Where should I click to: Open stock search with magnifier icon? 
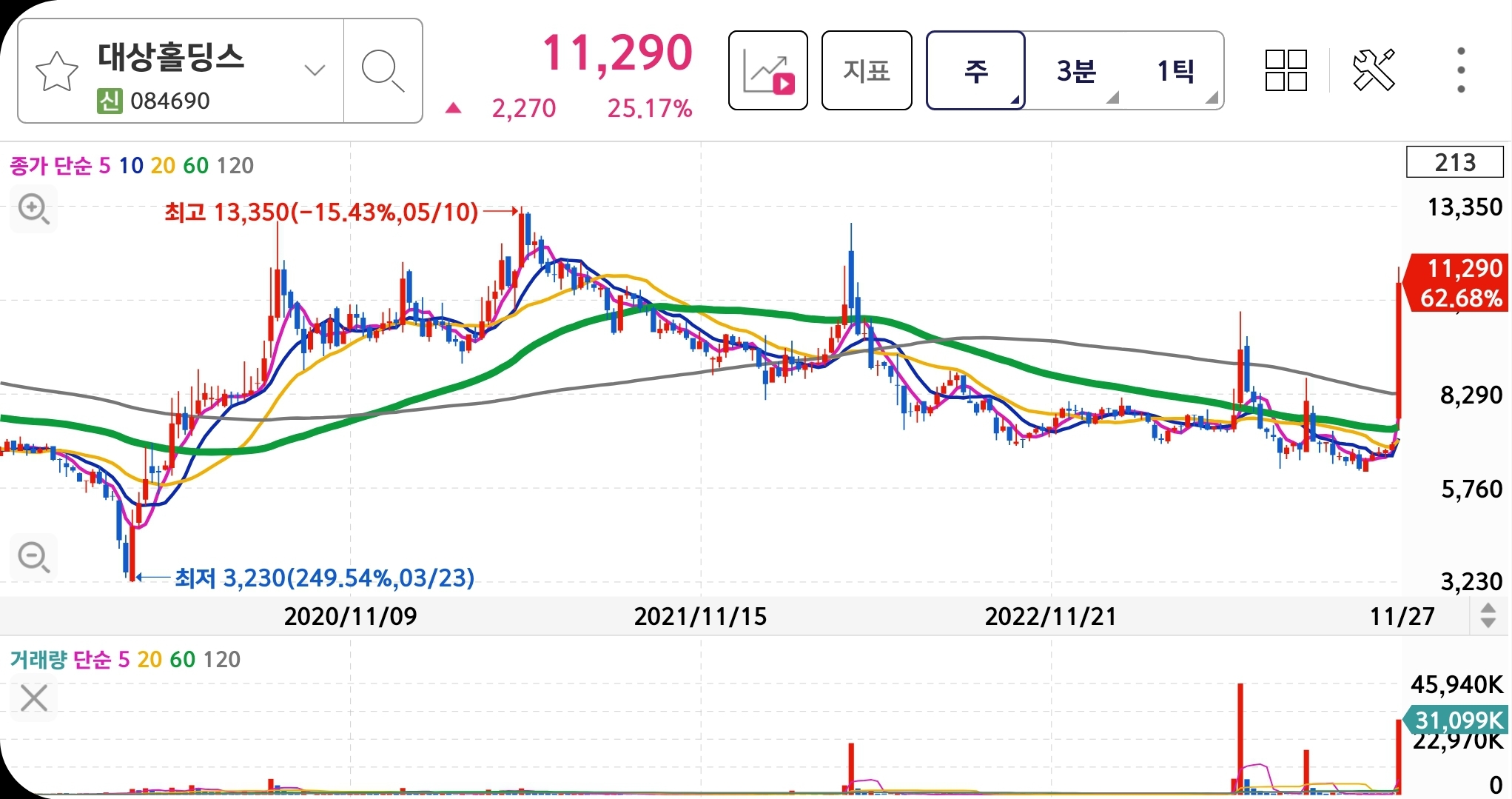coord(383,71)
